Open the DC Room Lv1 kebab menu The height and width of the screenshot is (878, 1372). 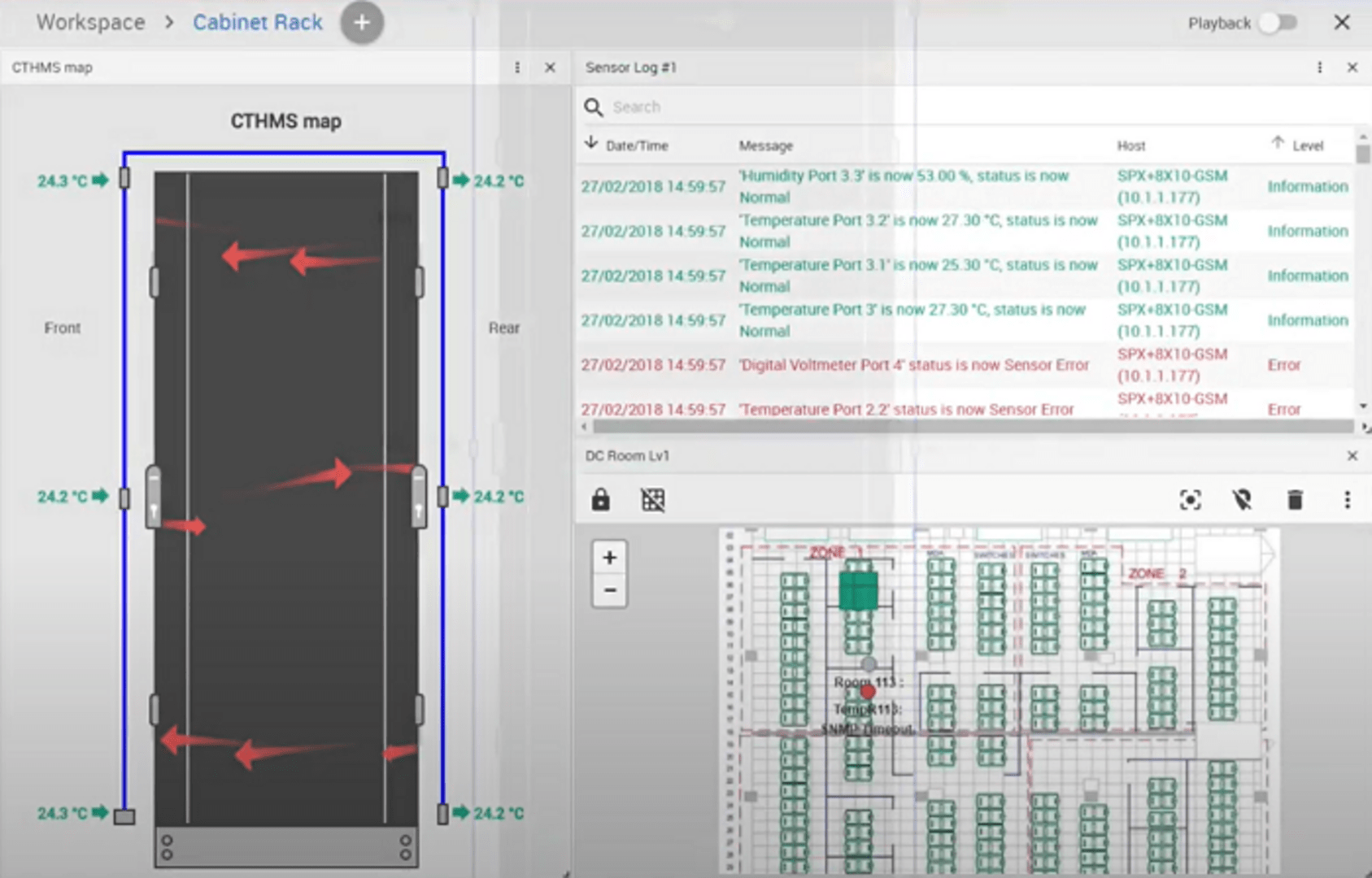1348,500
